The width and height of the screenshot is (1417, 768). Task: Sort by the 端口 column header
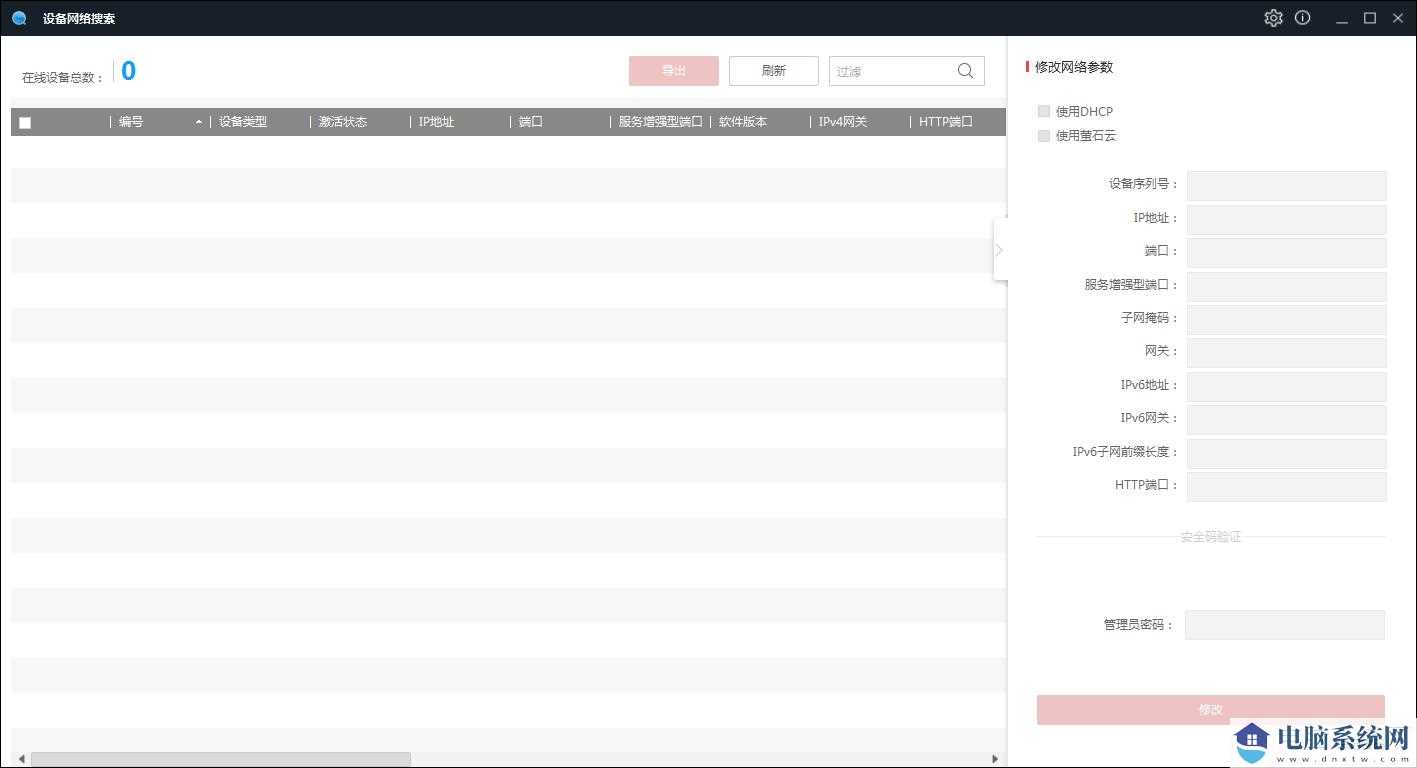(x=531, y=122)
